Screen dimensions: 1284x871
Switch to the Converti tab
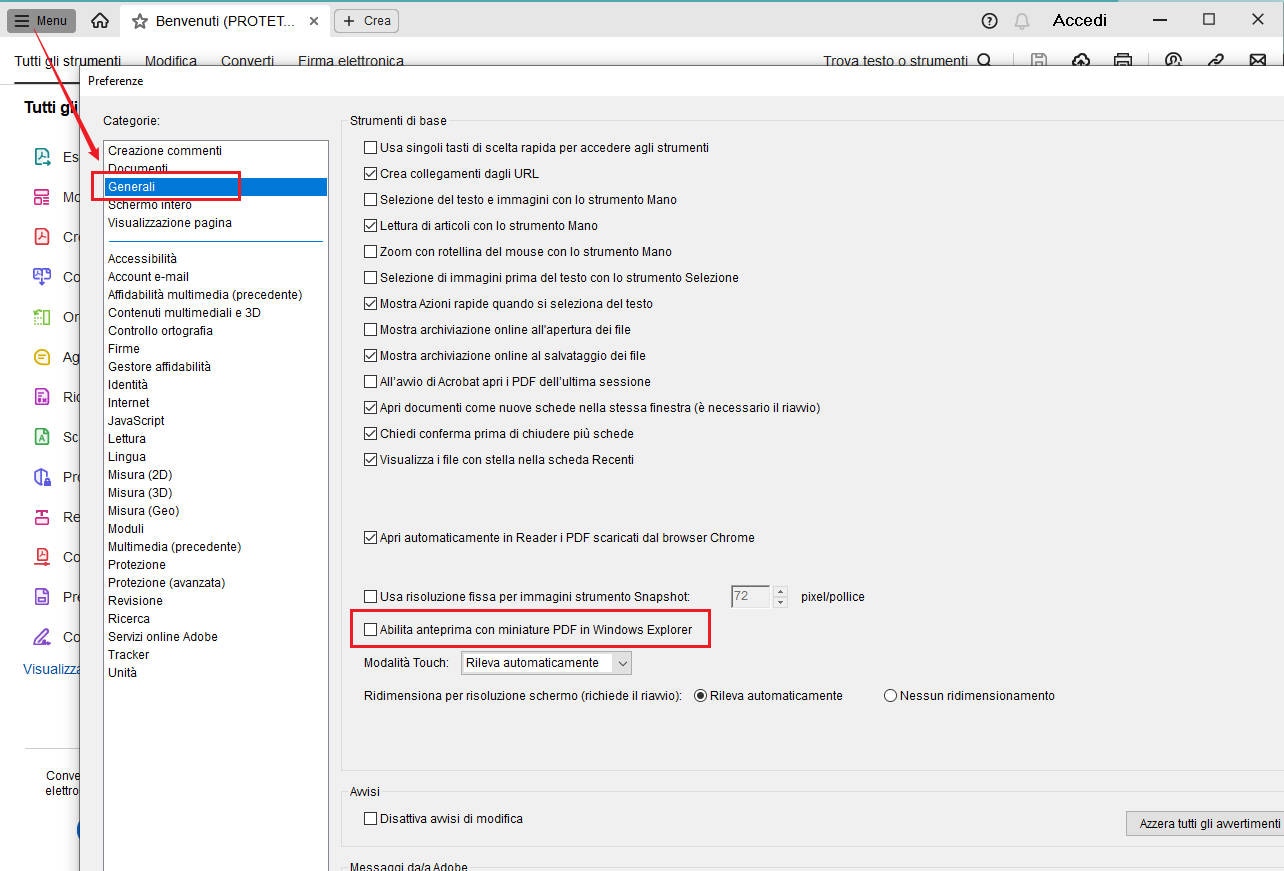[x=247, y=61]
